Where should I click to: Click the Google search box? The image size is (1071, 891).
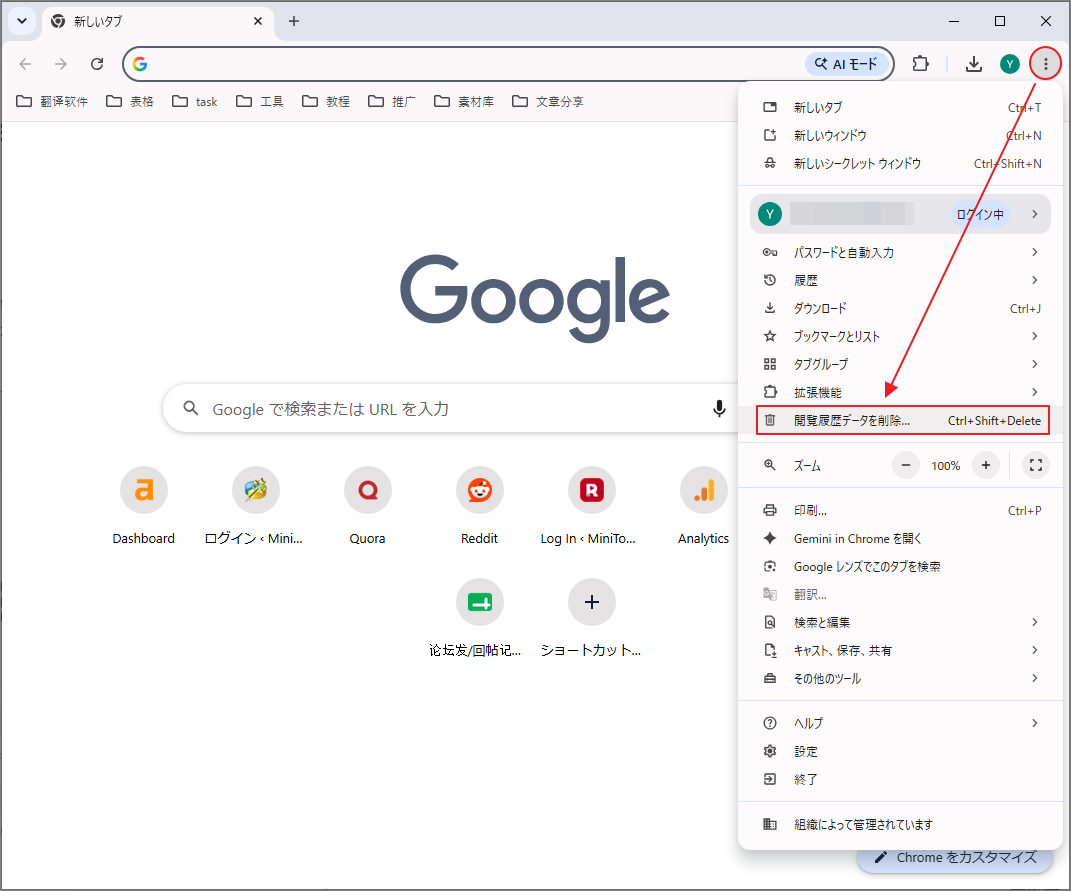pos(451,409)
